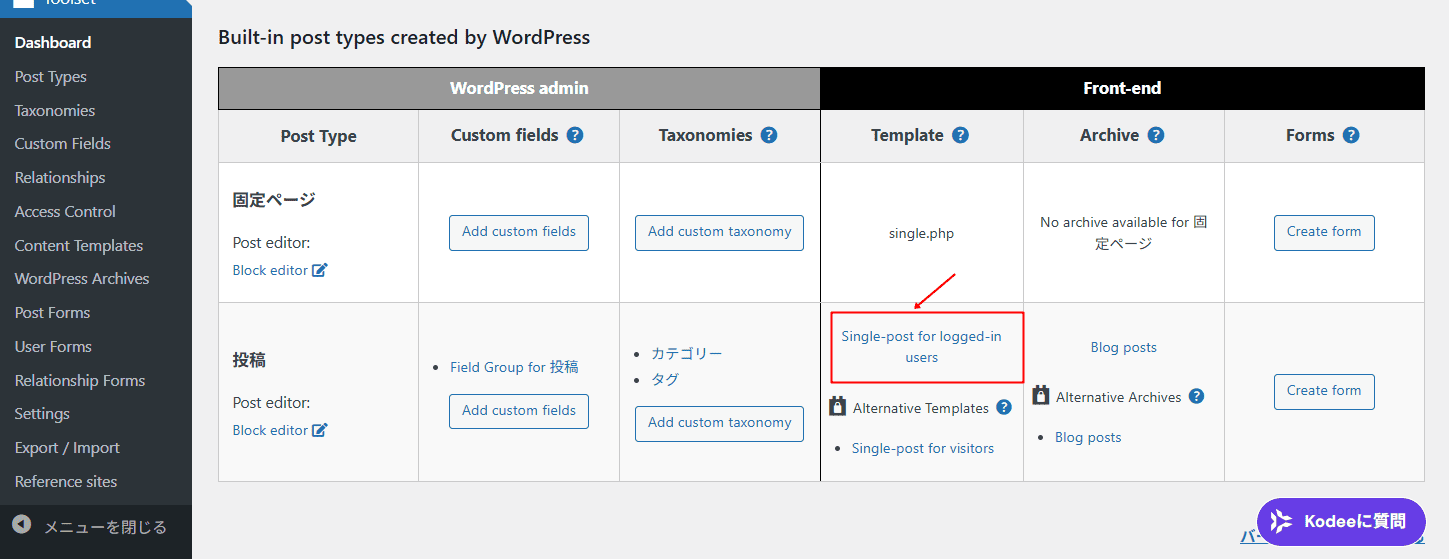This screenshot has width=1449, height=559.
Task: Click the カテゴリー taxonomy link
Action: 686,353
